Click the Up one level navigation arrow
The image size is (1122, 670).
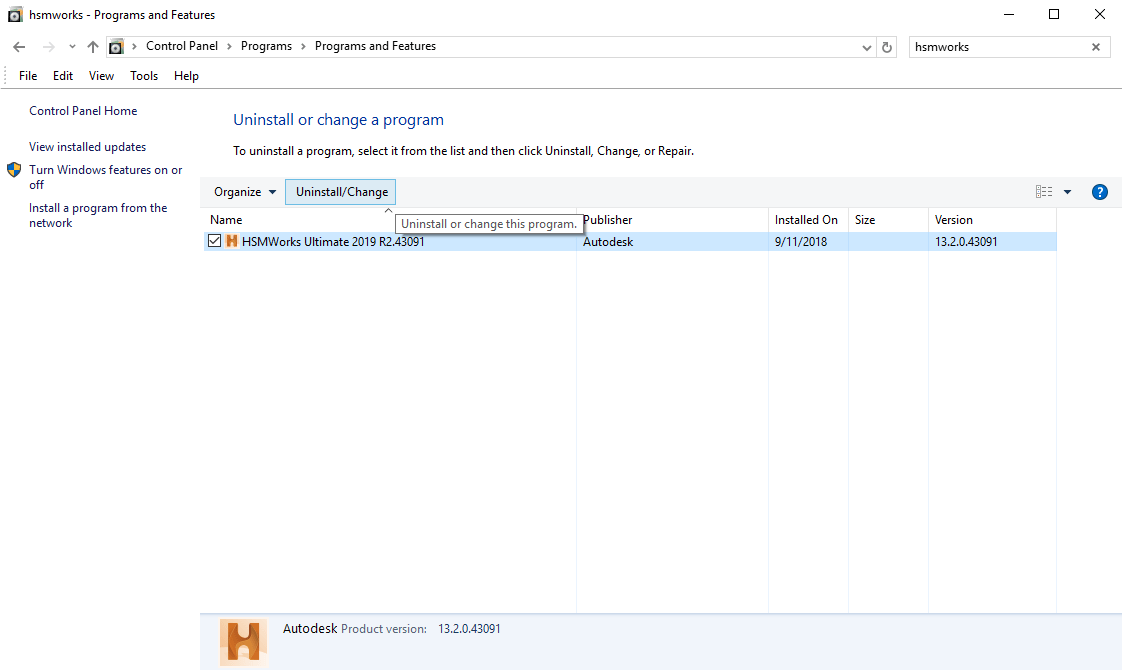[92, 46]
